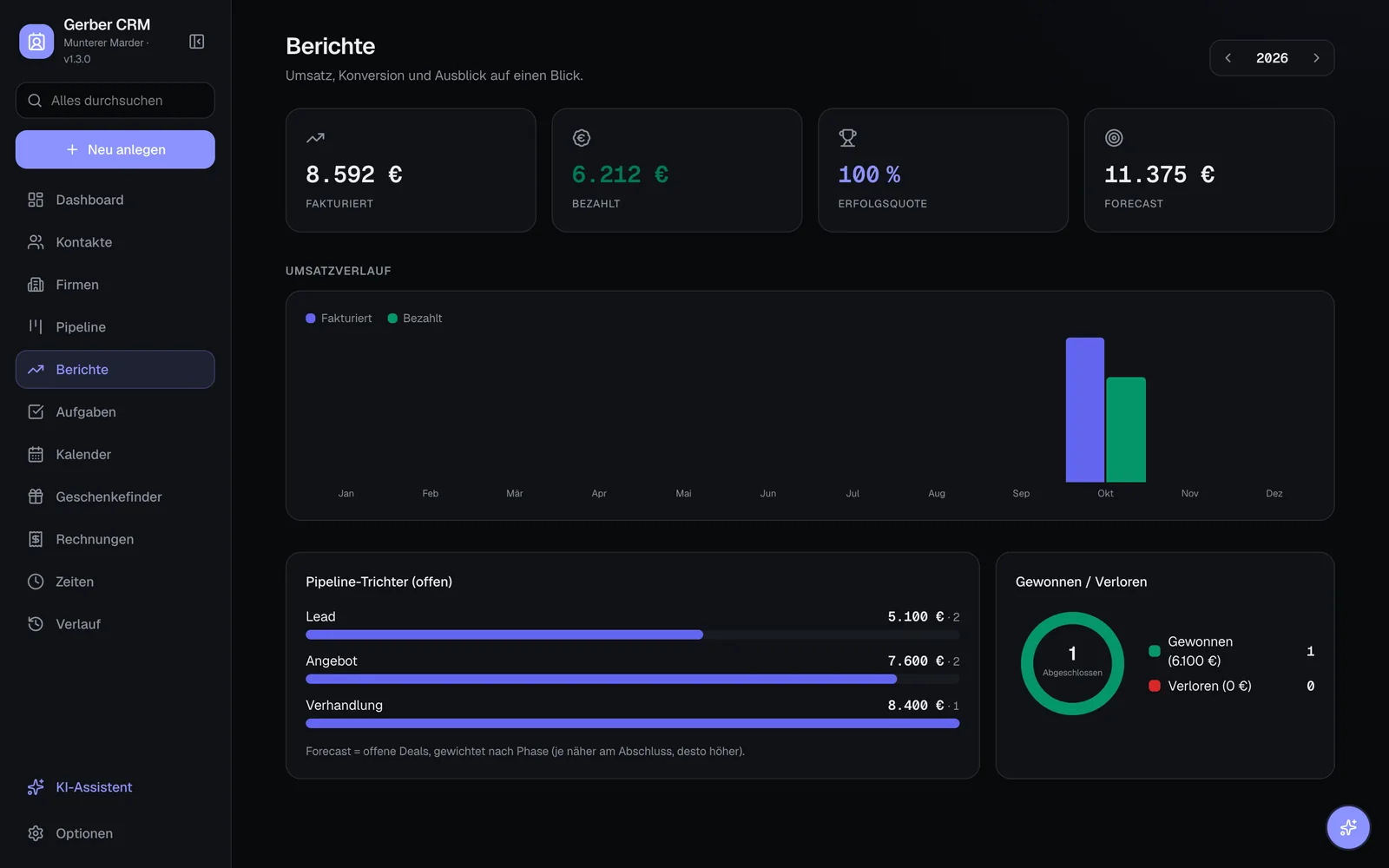Viewport: 1389px width, 868px height.
Task: Click the 11.375 € Forecast value
Action: [x=1159, y=174]
